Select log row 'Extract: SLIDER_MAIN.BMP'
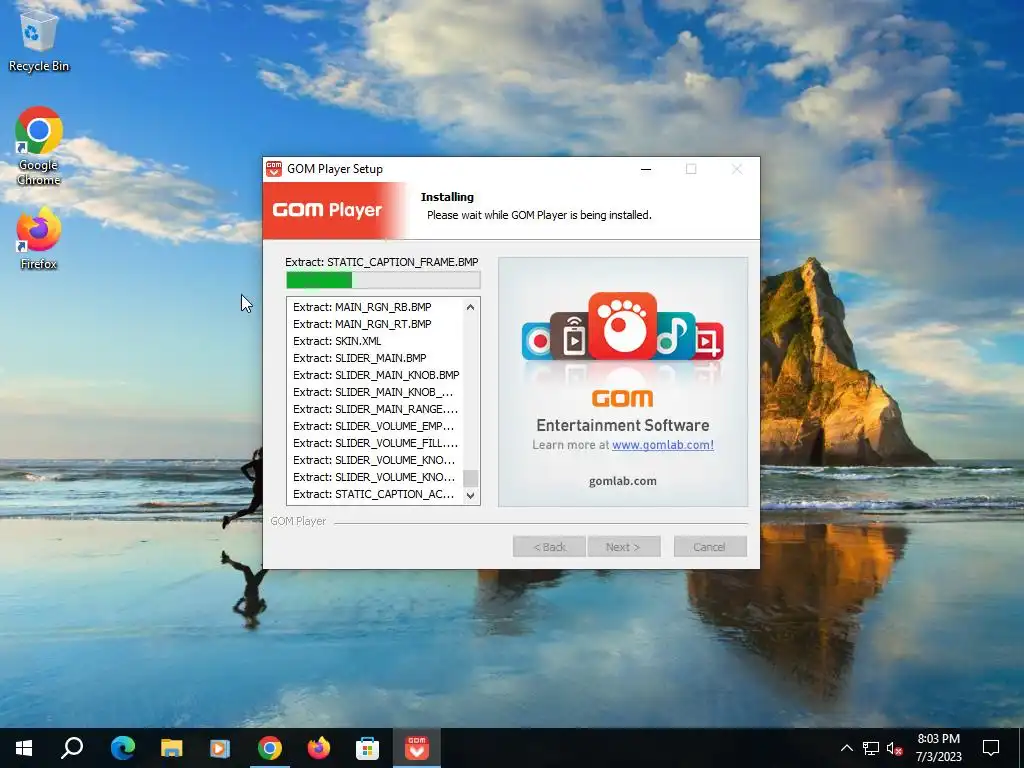Image resolution: width=1024 pixels, height=768 pixels. click(360, 358)
